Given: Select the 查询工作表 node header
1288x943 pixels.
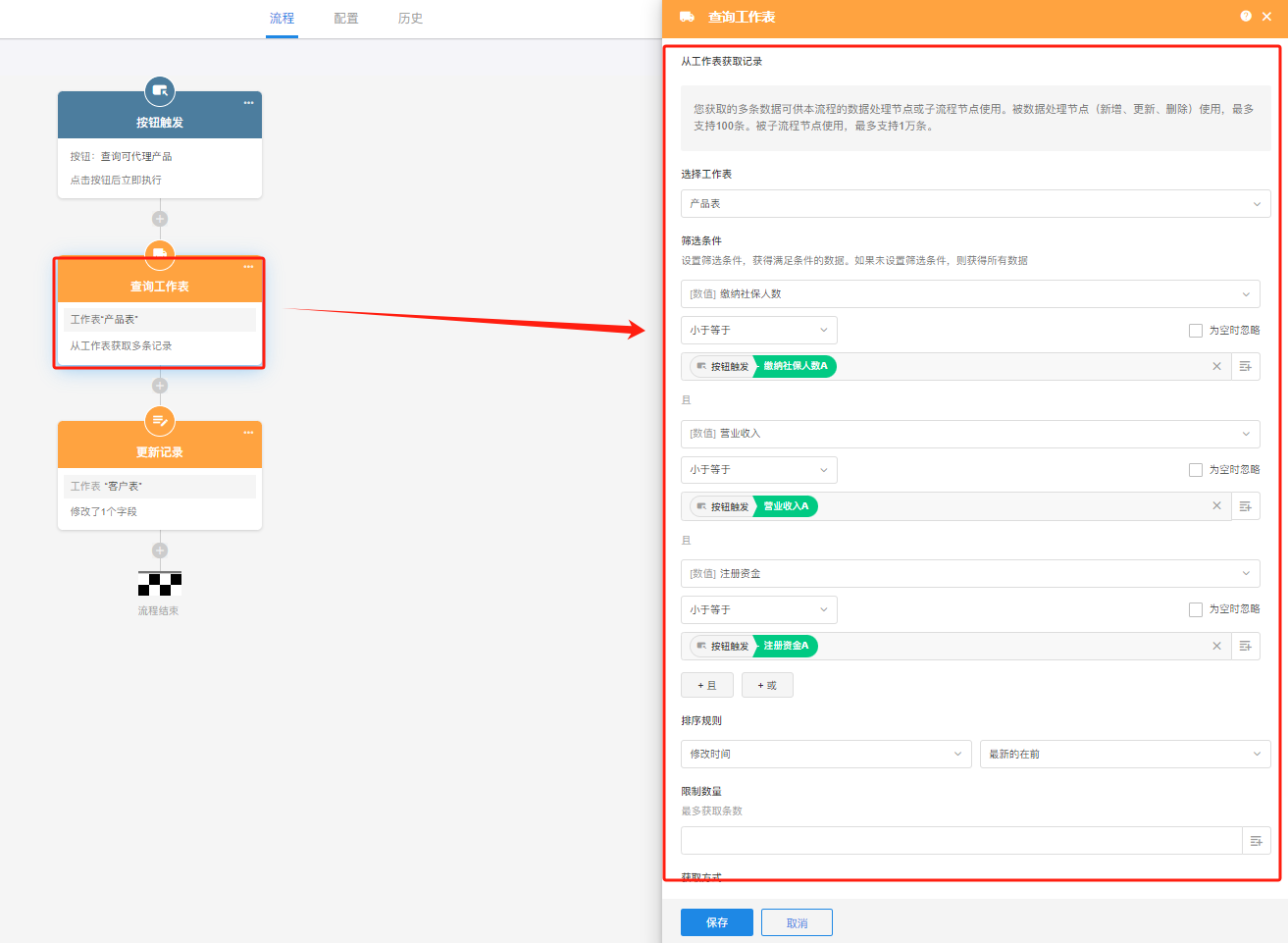Looking at the screenshot, I should [x=160, y=280].
